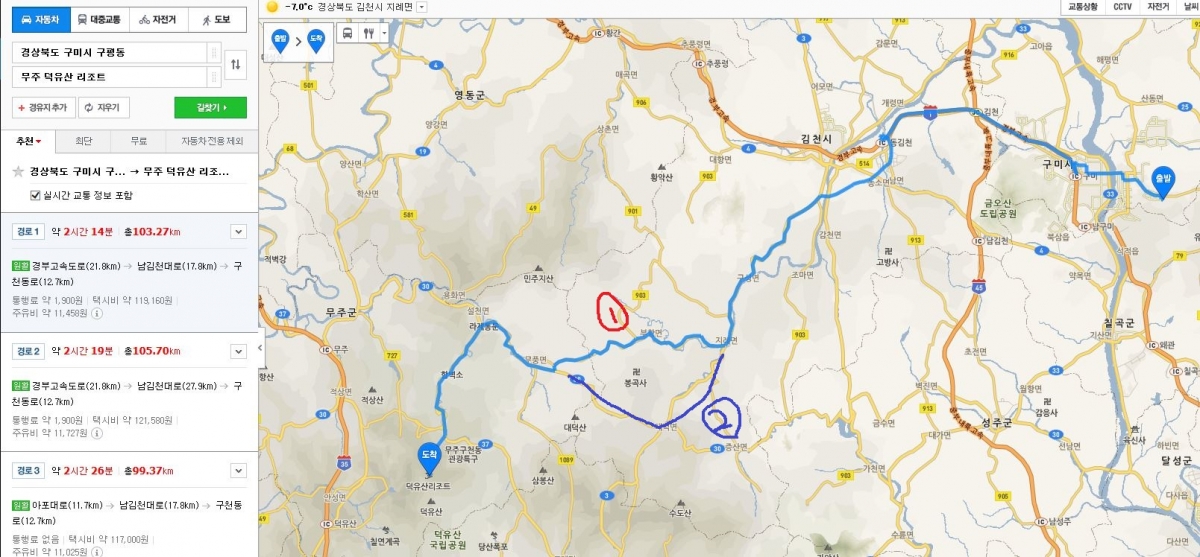Click the swap origin and destination arrows
This screenshot has height=557, width=1200.
click(236, 65)
